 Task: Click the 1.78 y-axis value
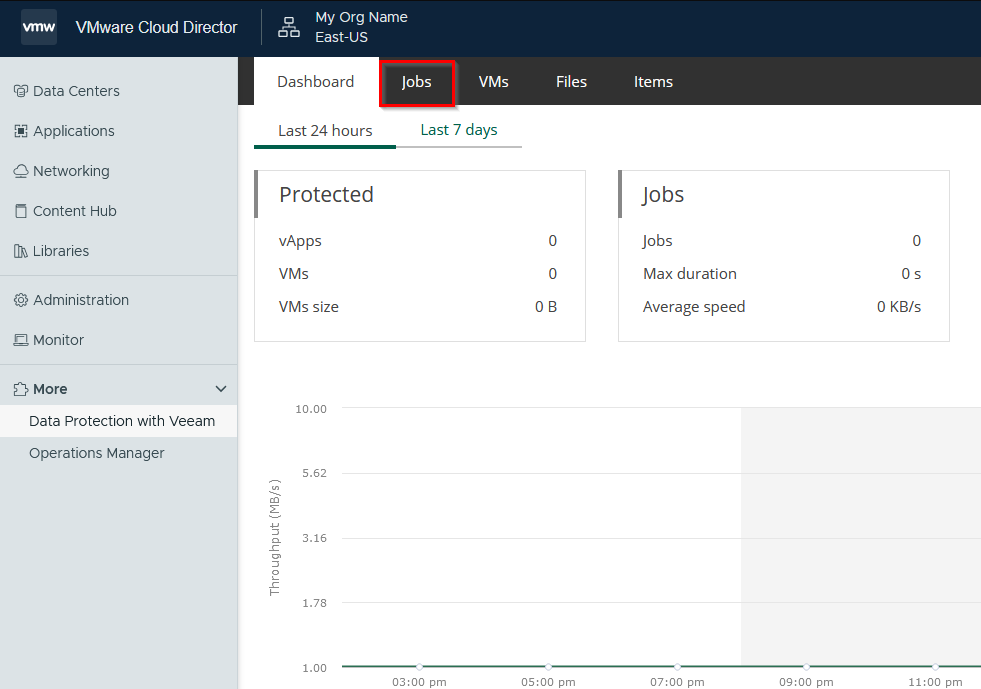pyautogui.click(x=314, y=603)
